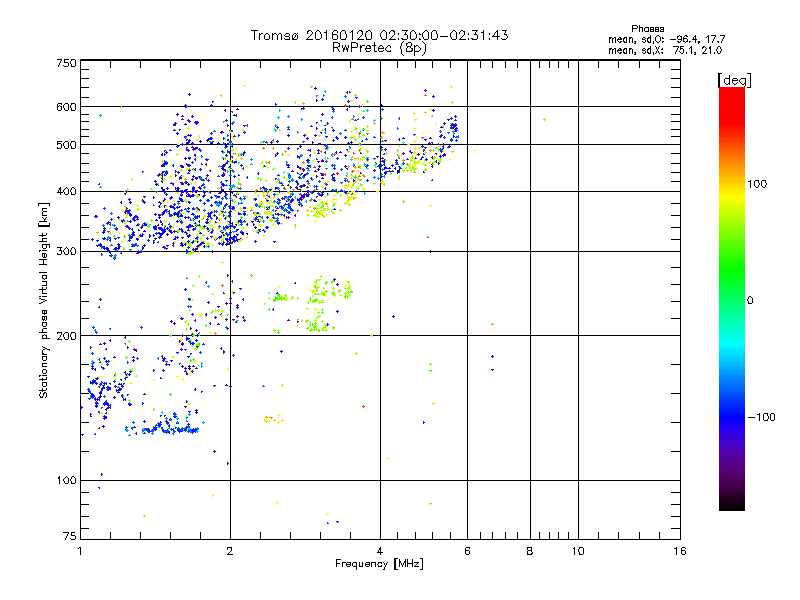Image resolution: width=800 pixels, height=600 pixels.
Task: Click the x-axis tick label '6'
Action: click(x=467, y=551)
